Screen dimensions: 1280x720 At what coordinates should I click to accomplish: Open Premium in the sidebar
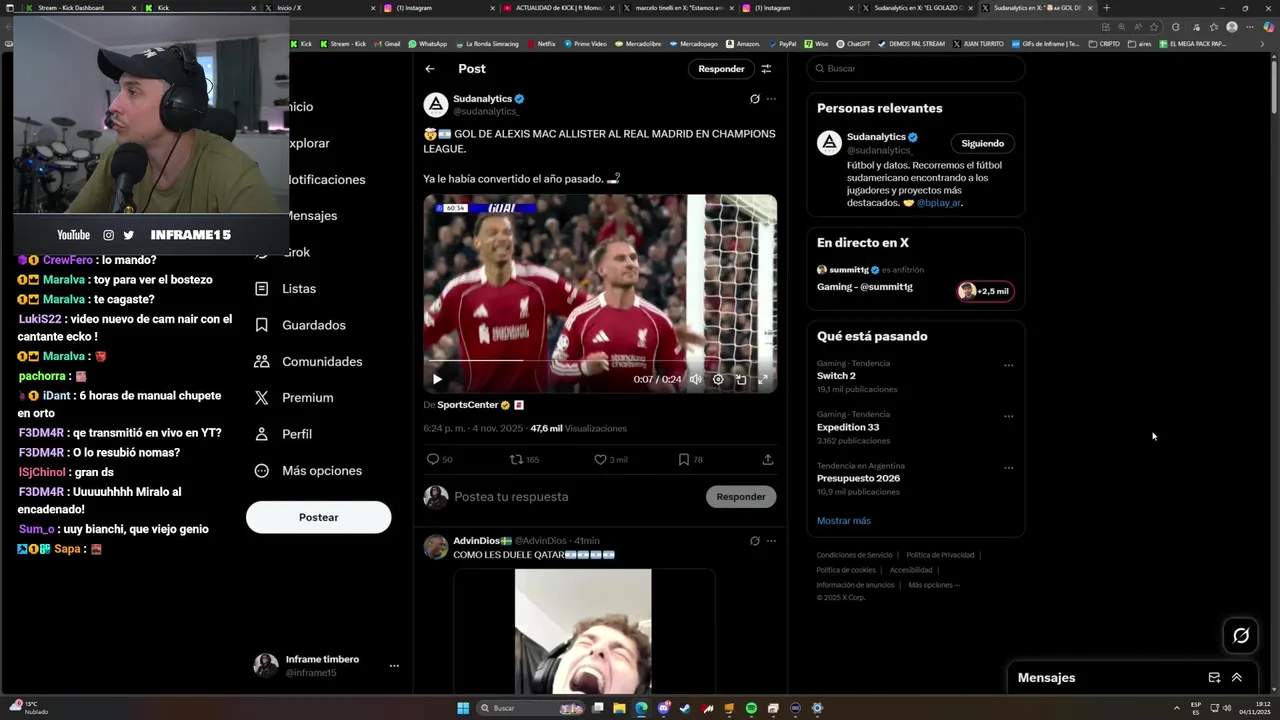(294, 398)
